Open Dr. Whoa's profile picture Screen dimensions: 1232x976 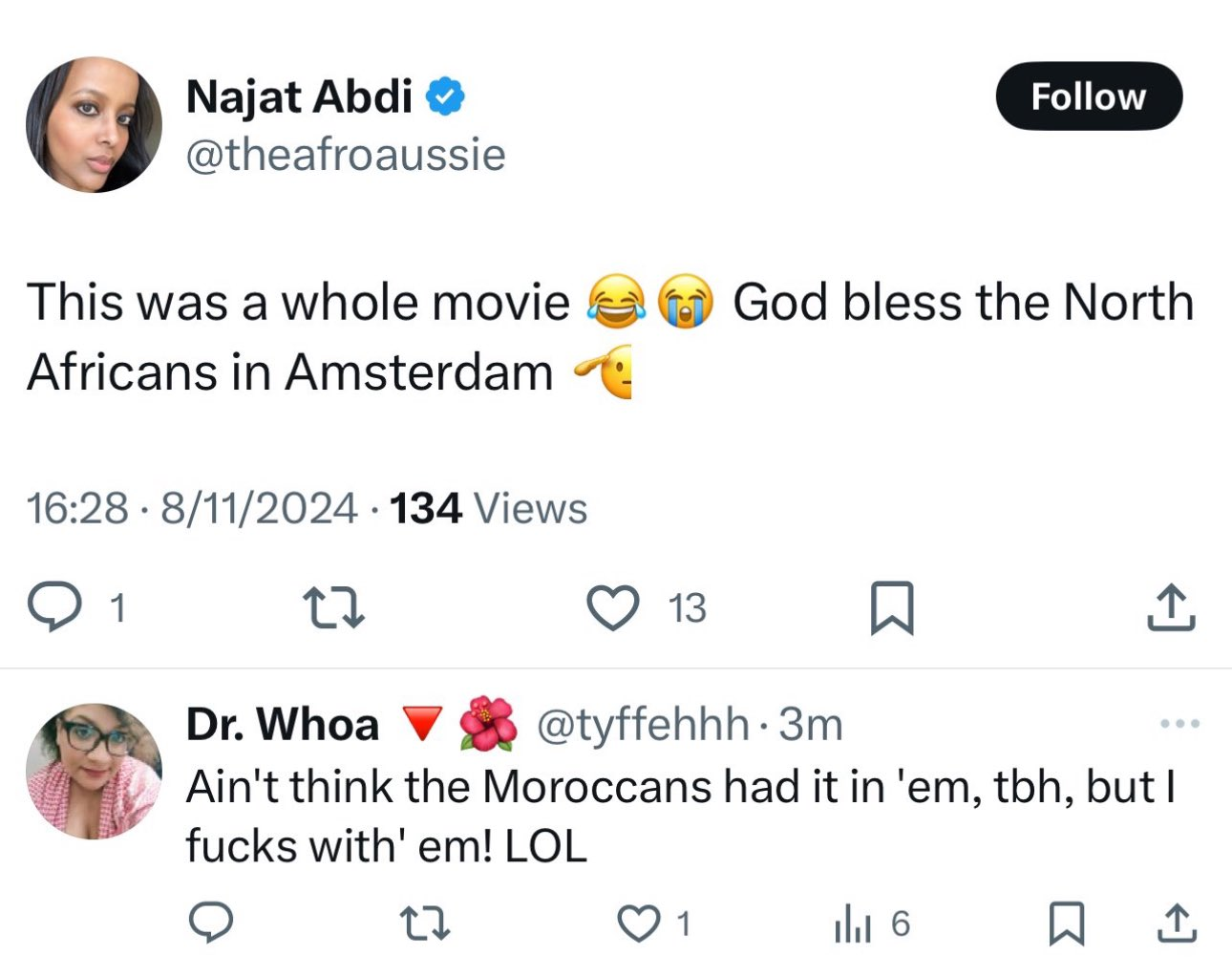tap(94, 772)
